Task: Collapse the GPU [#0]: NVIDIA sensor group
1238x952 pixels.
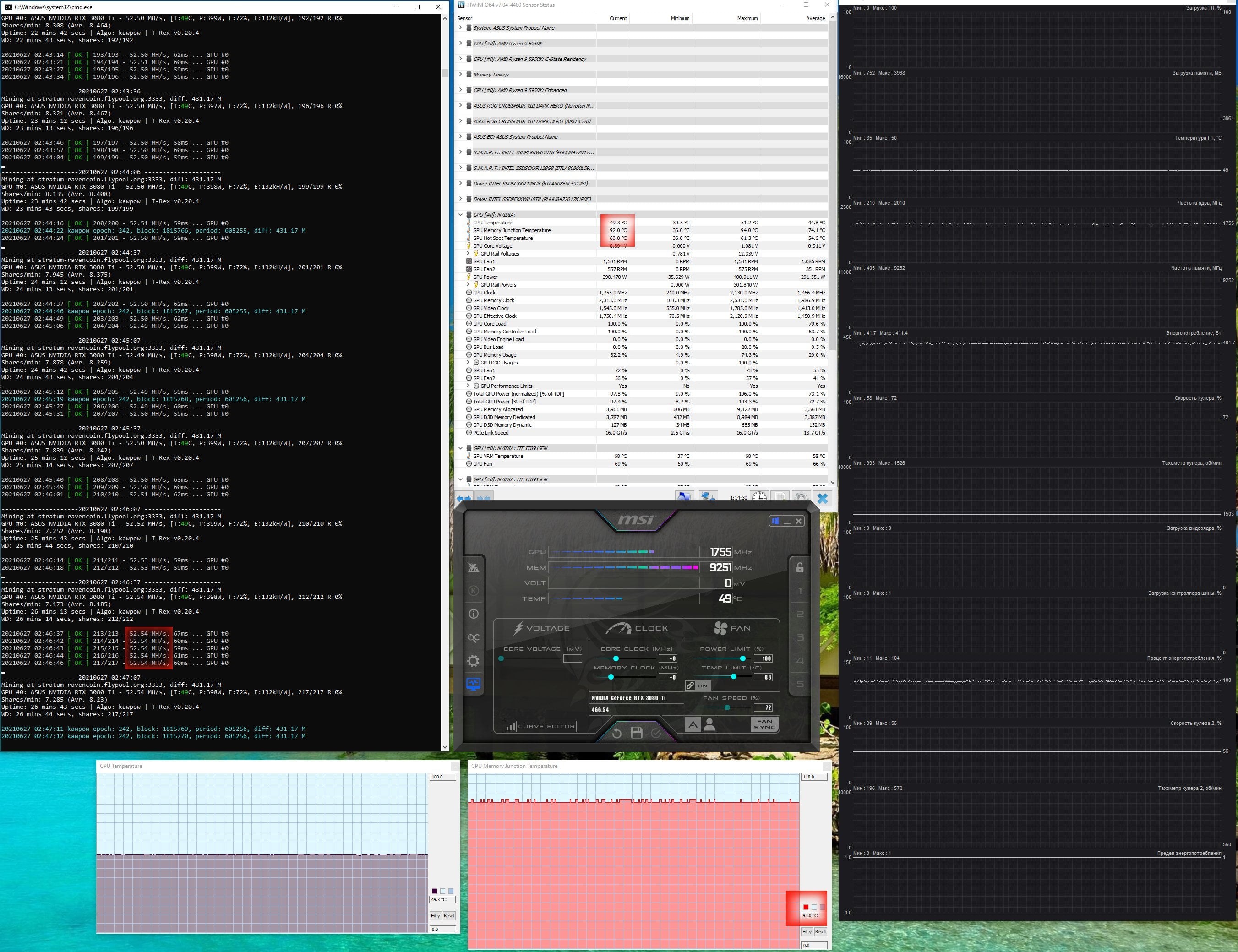Action: [460, 215]
